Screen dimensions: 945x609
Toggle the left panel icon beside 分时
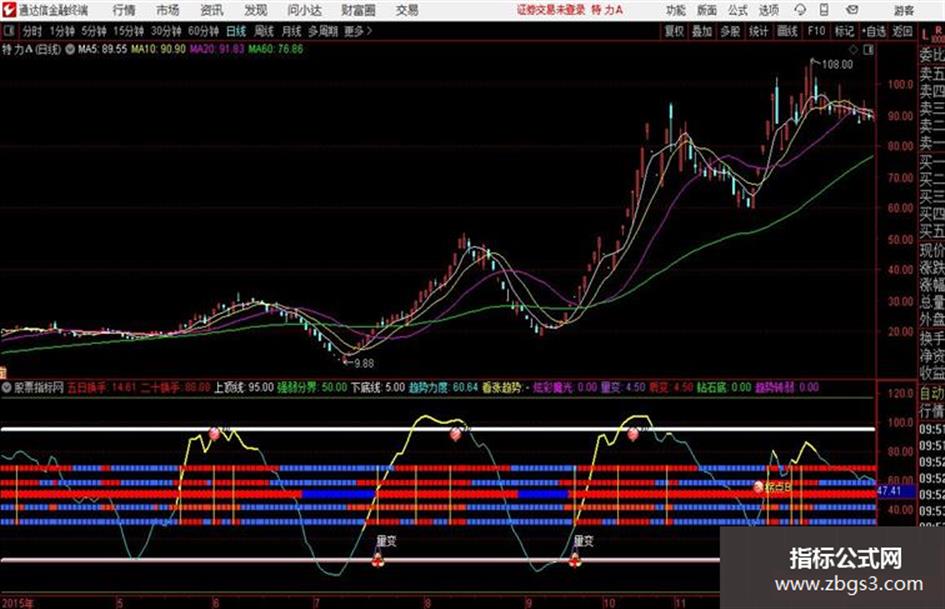click(8, 30)
